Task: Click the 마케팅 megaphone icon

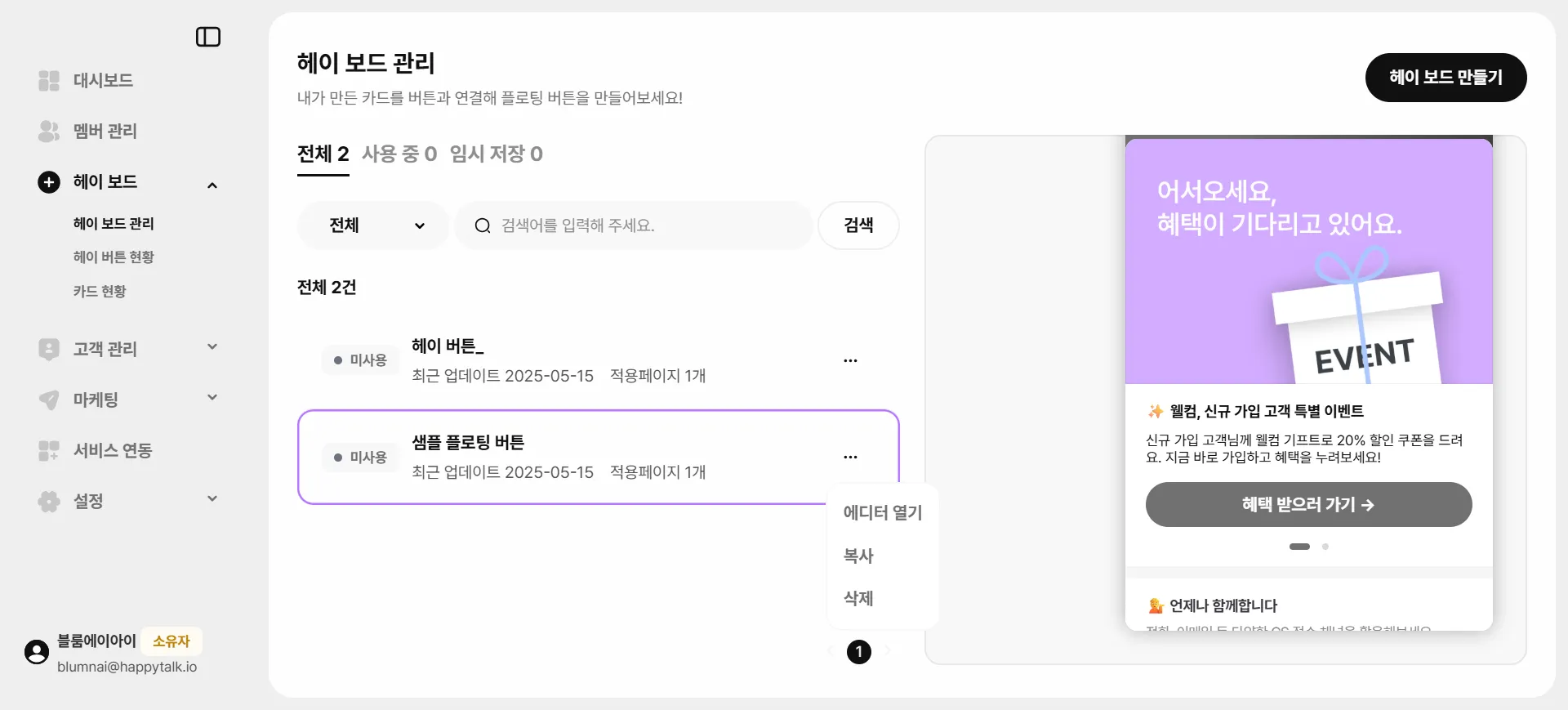Action: 49,400
